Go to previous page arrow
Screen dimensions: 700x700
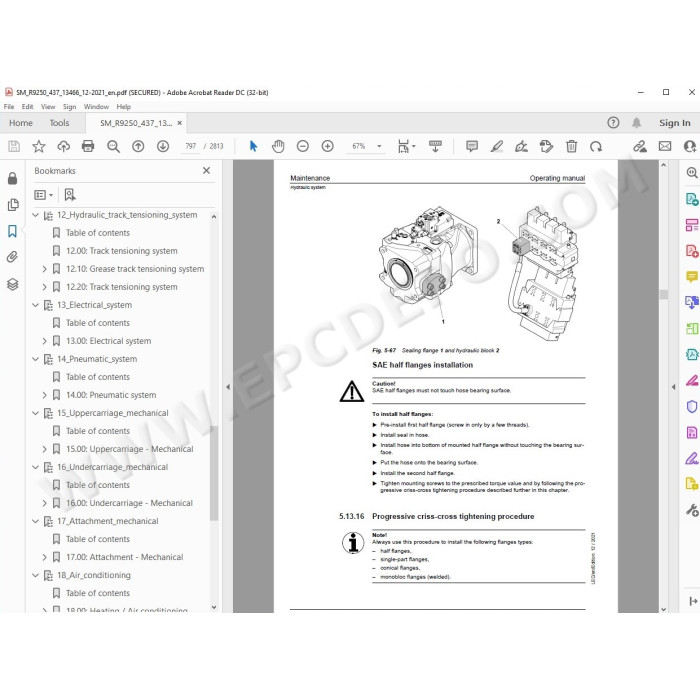(138, 146)
